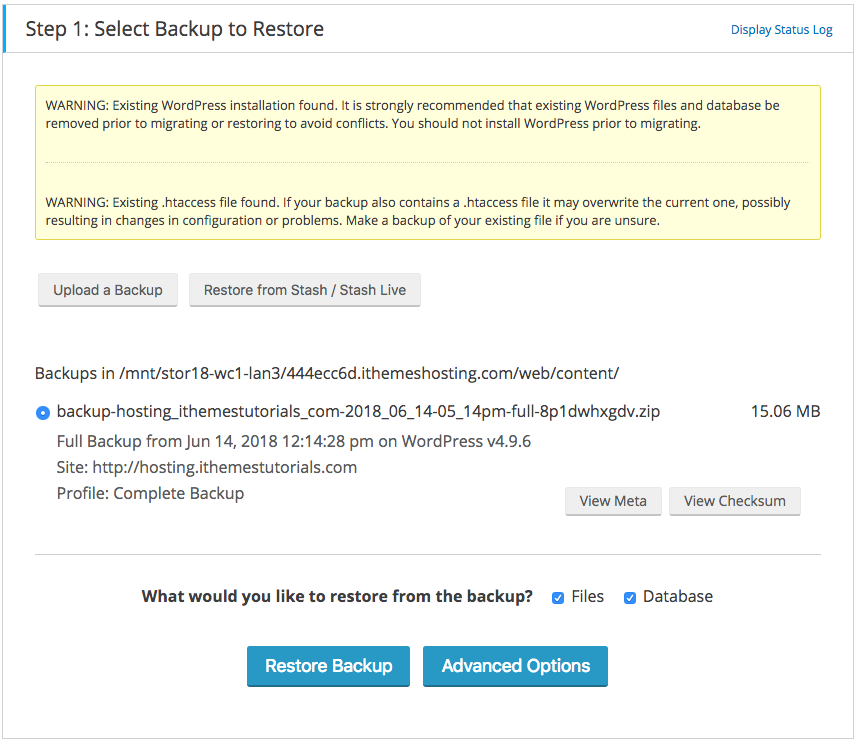Choose Restore from Stash / Stash Live
The image size is (856, 741).
(305, 290)
